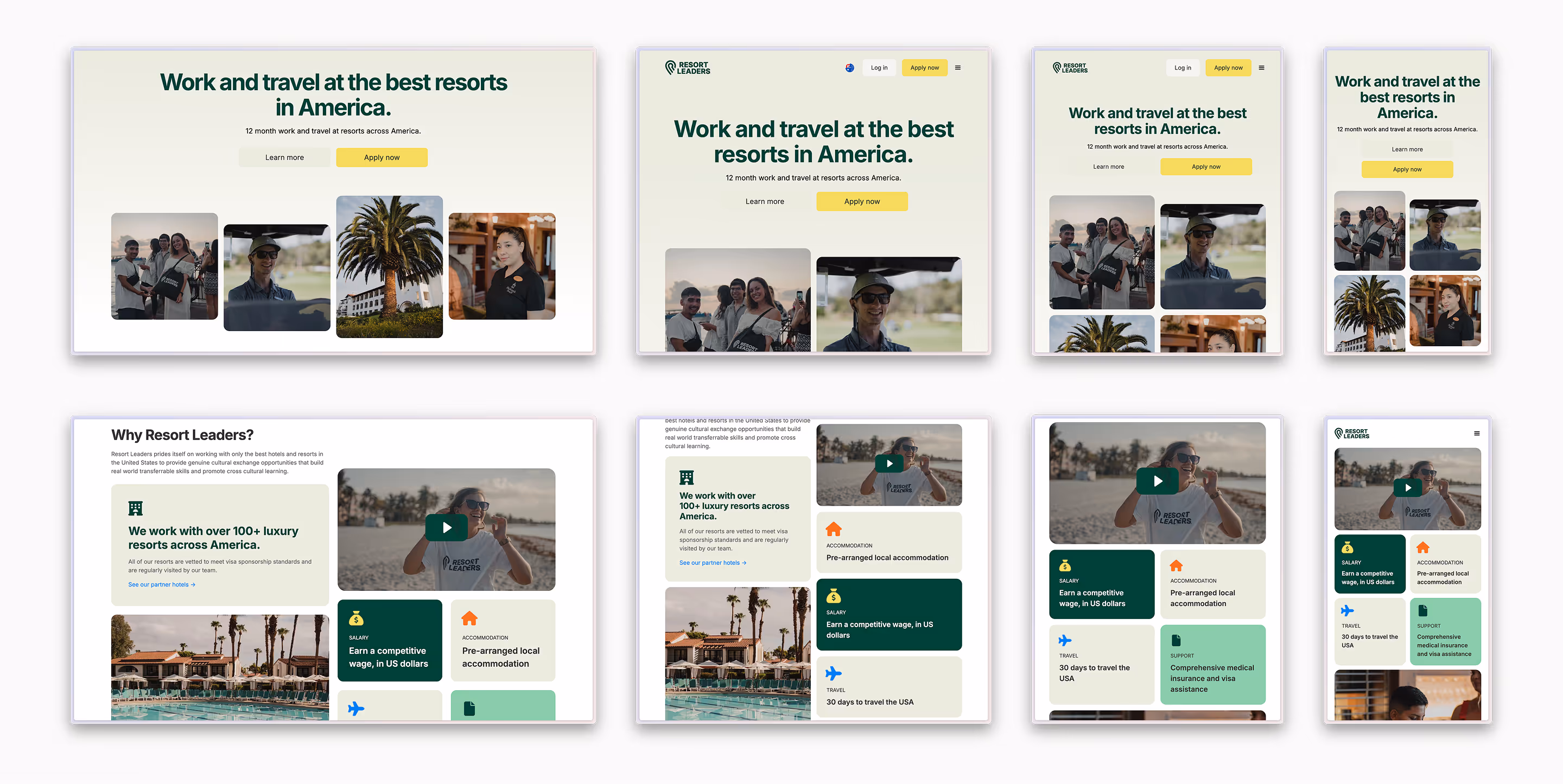Click the blue airplane icon on the single-column Travel card

833,673
